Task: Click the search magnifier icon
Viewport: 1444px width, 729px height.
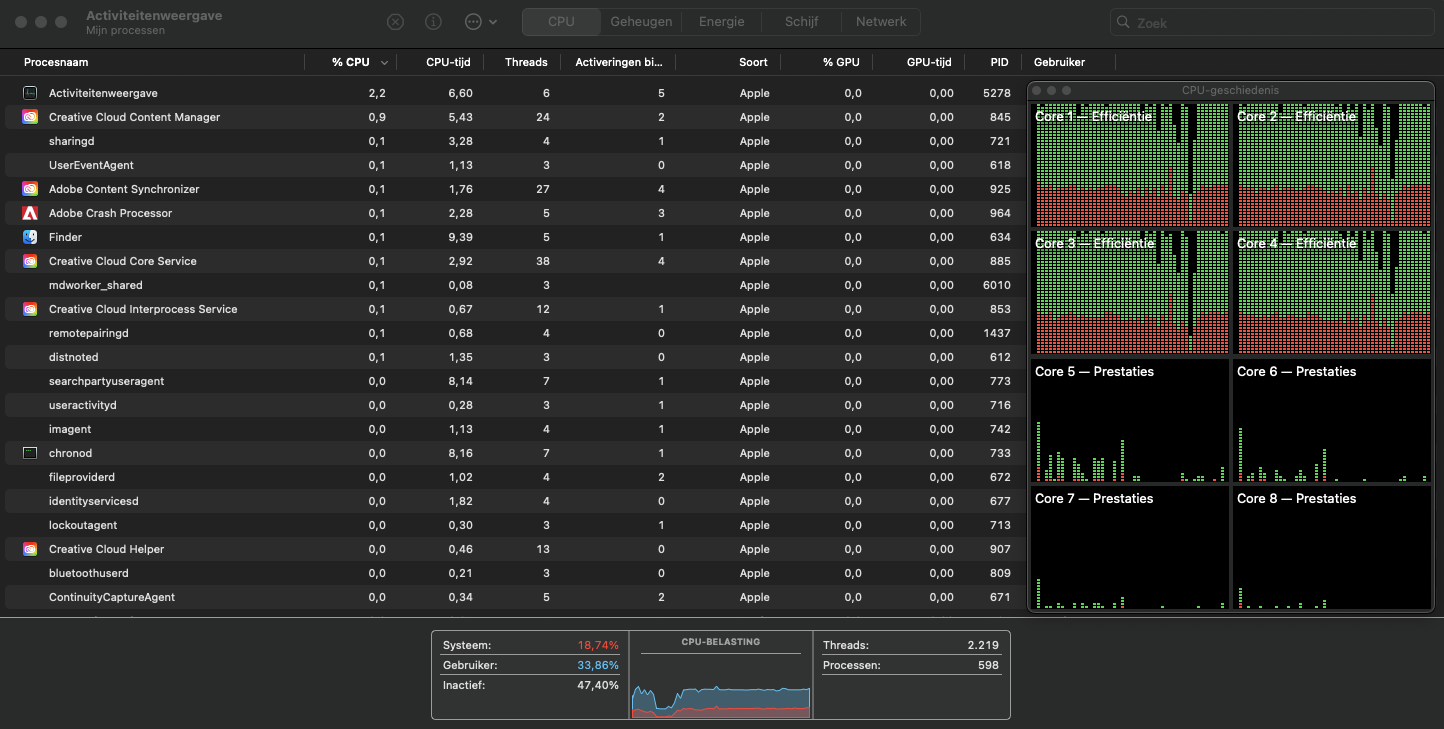Action: [1125, 23]
